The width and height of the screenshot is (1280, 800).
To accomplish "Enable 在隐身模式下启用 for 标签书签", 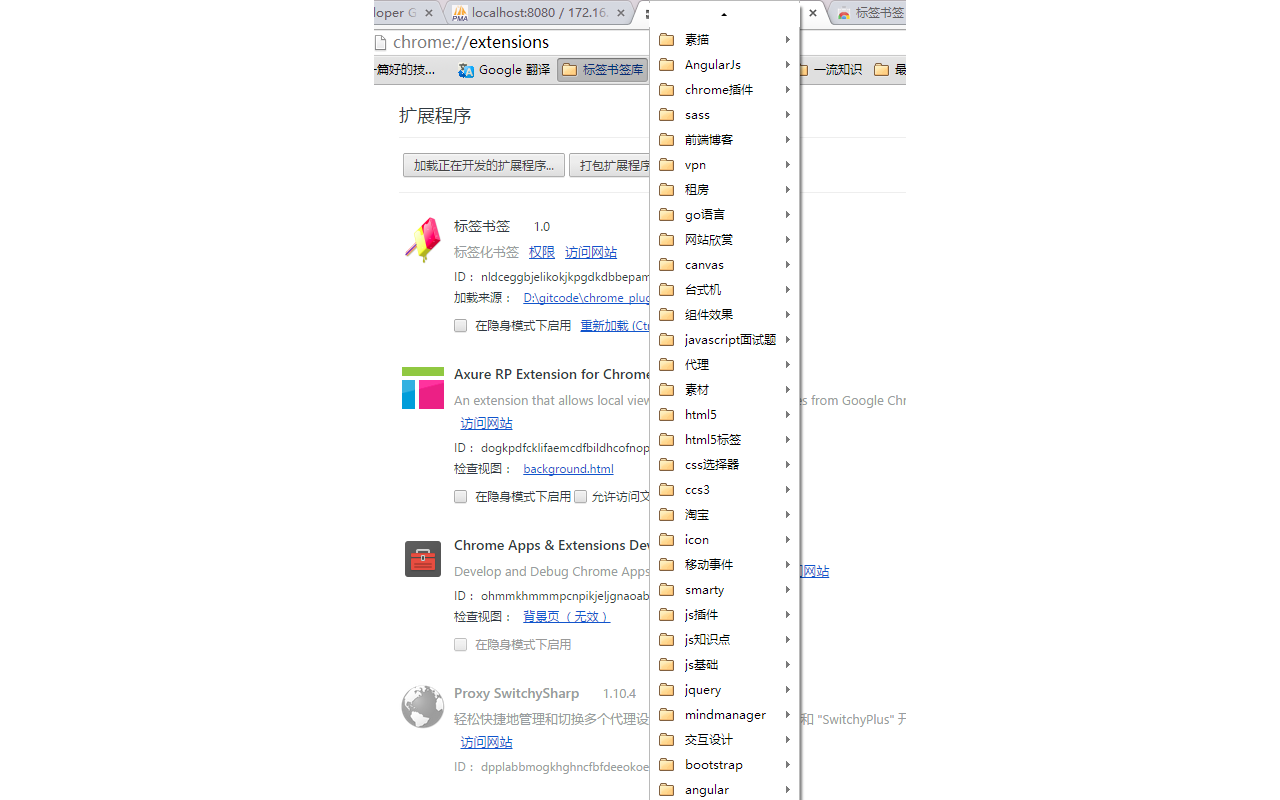I will 460,325.
